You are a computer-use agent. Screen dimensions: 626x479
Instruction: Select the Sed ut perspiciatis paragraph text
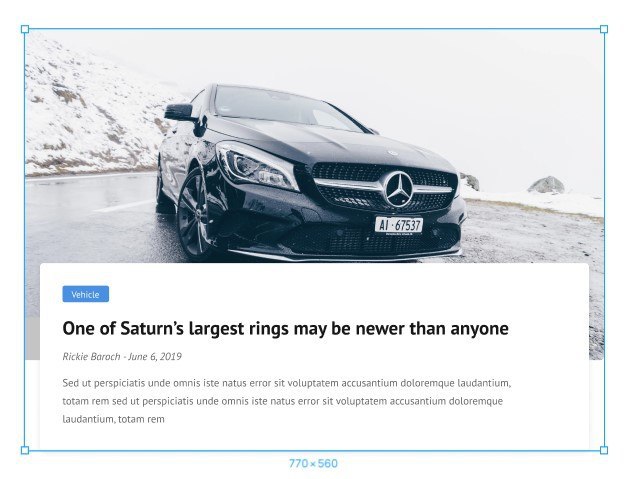[x=287, y=401]
